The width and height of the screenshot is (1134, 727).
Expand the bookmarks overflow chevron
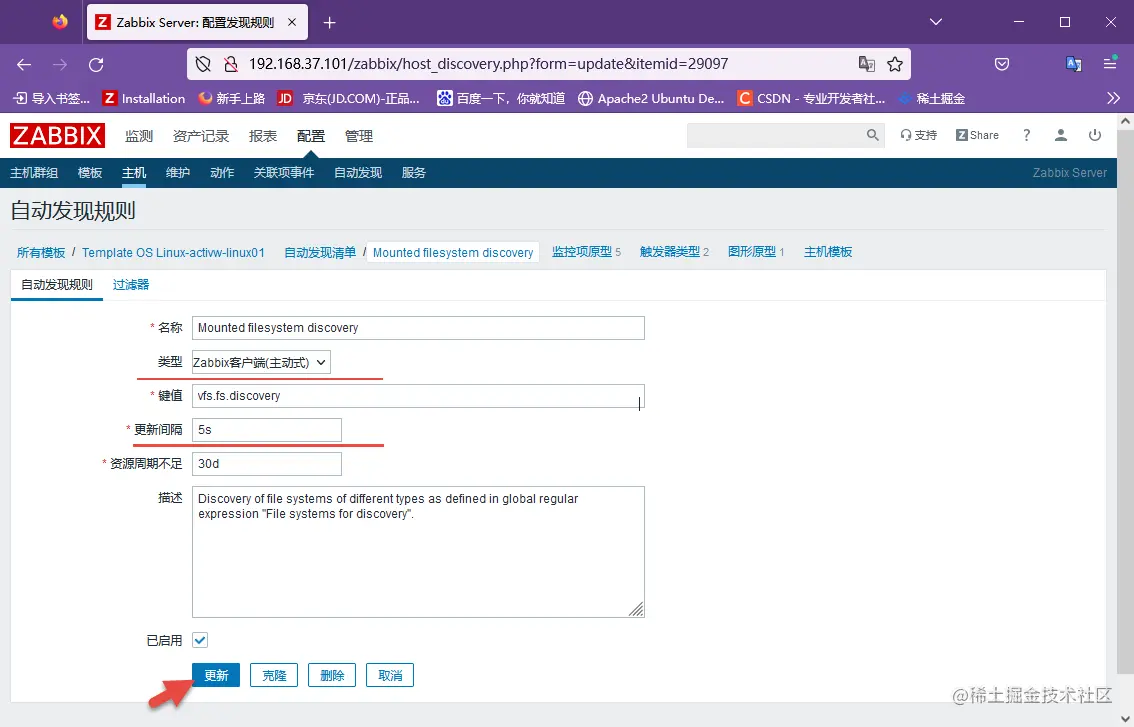tap(1113, 98)
